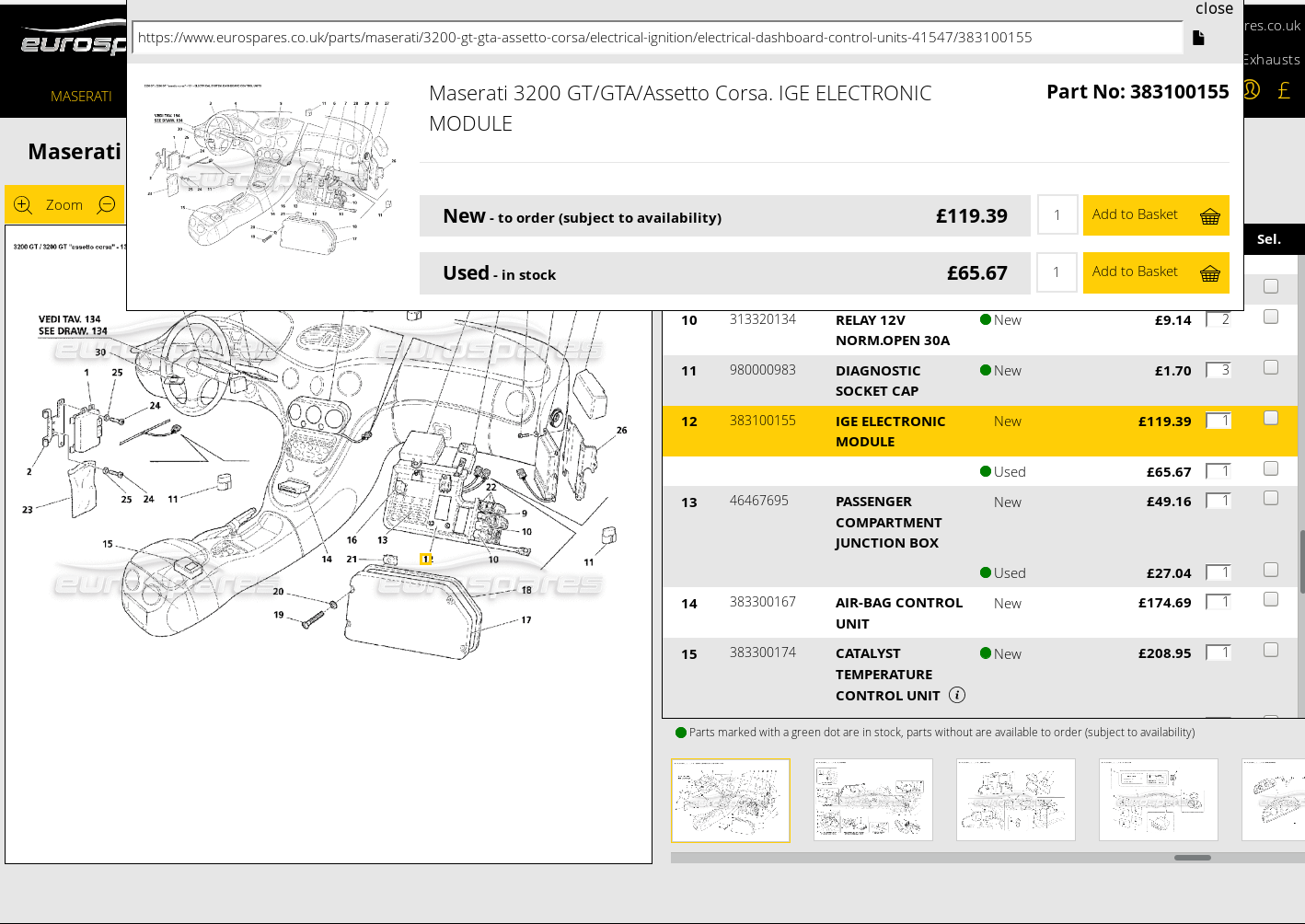Image resolution: width=1305 pixels, height=924 pixels.
Task: Click basket icon on New £119.39 row
Action: pyautogui.click(x=1210, y=216)
